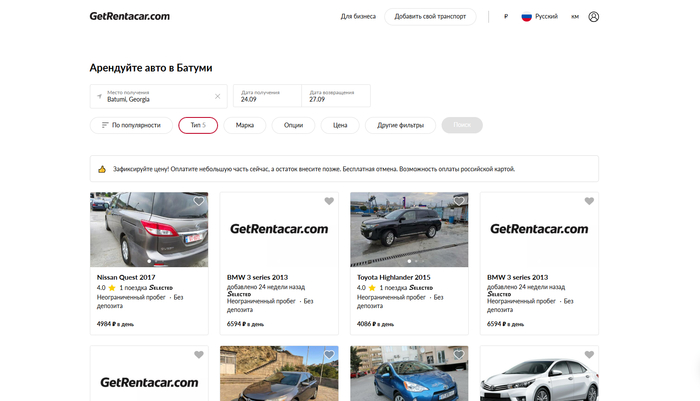Click the heart on the rightmost BMW card
Image resolution: width=700 pixels, height=401 pixels.
pos(588,202)
